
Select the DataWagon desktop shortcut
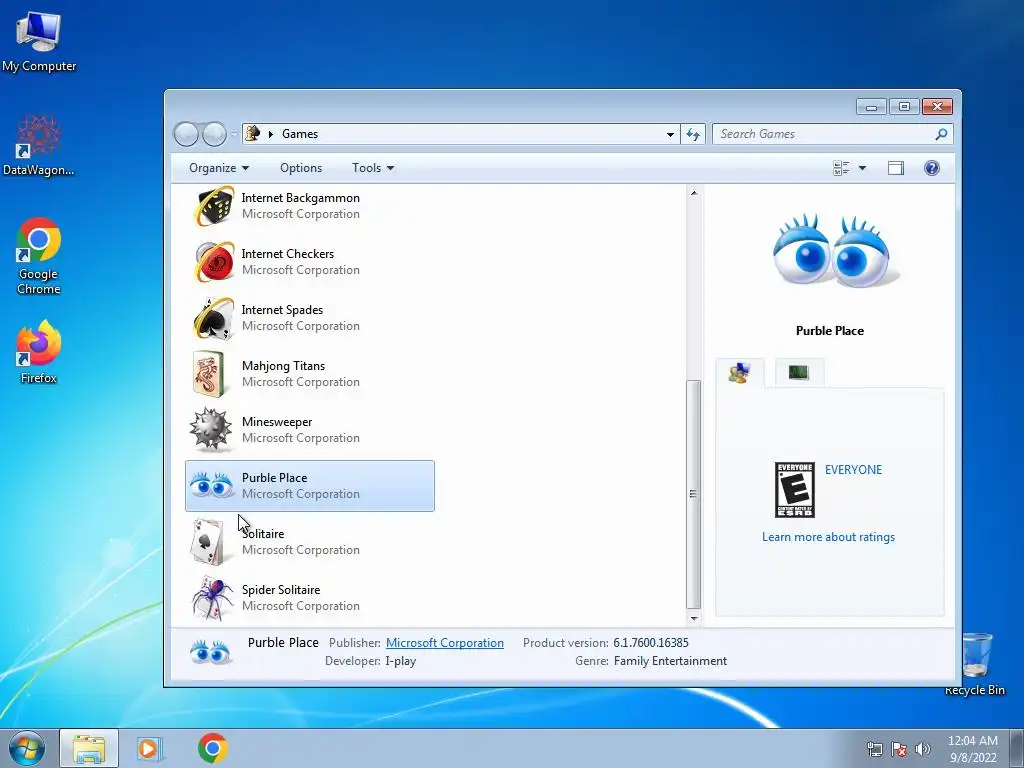tap(39, 146)
